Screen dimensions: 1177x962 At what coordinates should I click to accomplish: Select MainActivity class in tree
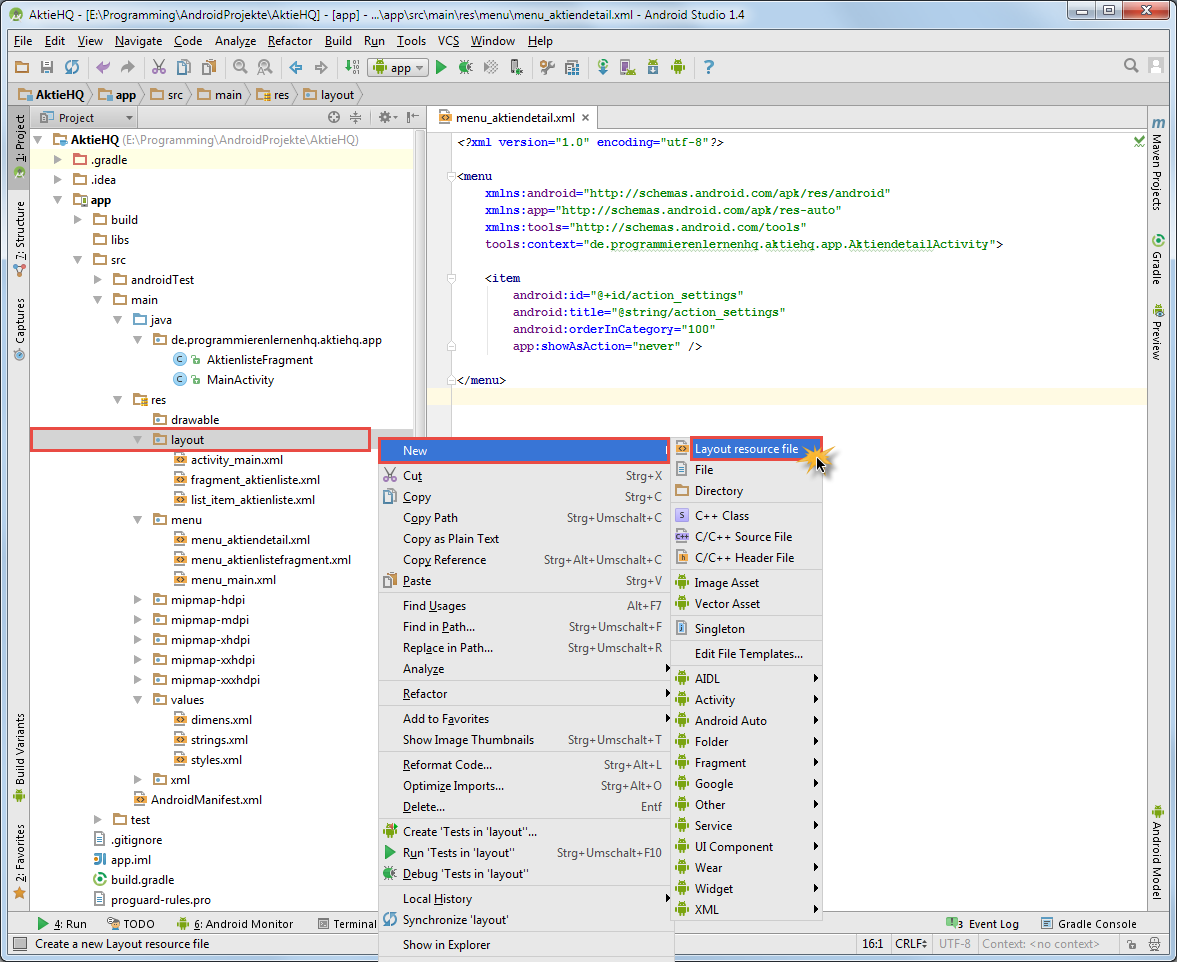click(x=240, y=380)
